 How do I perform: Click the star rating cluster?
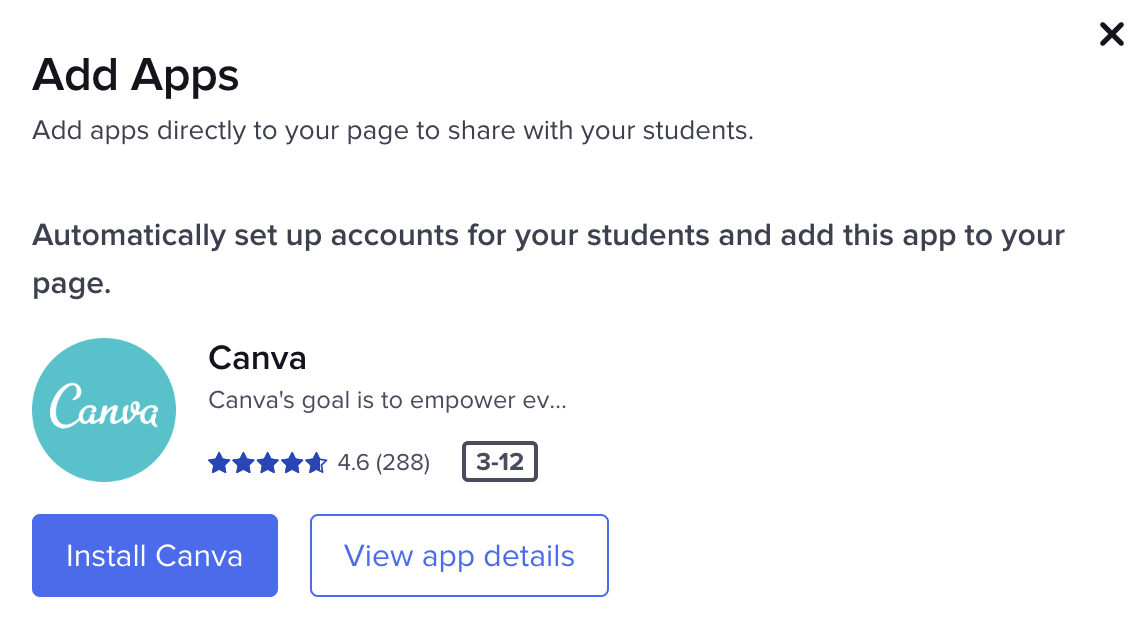tap(268, 462)
